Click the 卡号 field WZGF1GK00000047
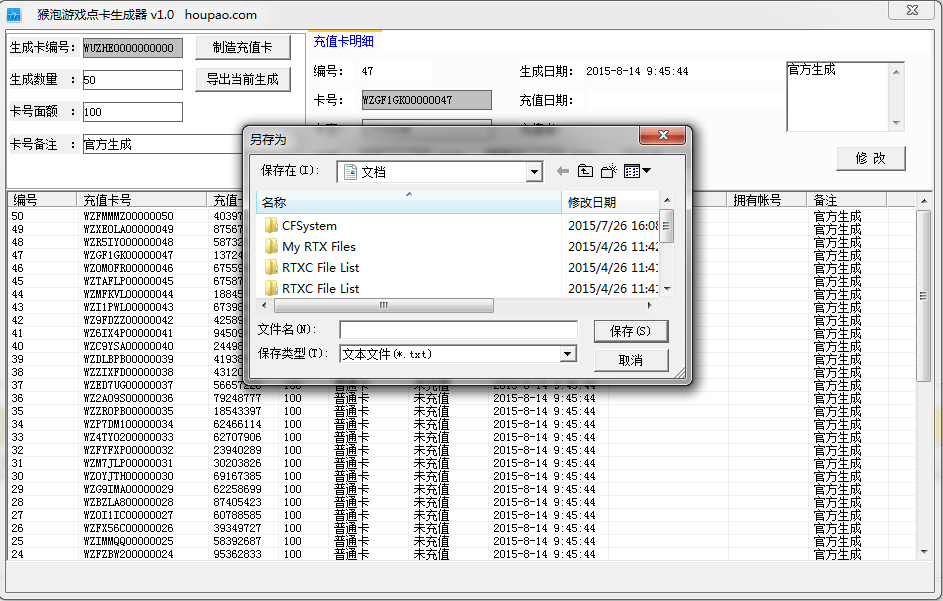 (x=426, y=100)
